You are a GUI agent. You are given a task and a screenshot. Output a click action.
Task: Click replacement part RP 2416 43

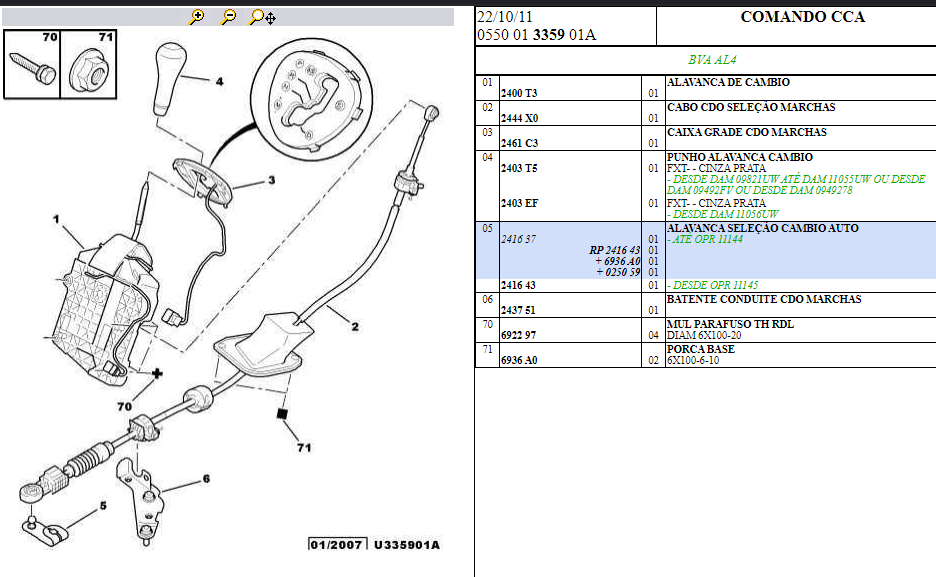click(x=614, y=250)
